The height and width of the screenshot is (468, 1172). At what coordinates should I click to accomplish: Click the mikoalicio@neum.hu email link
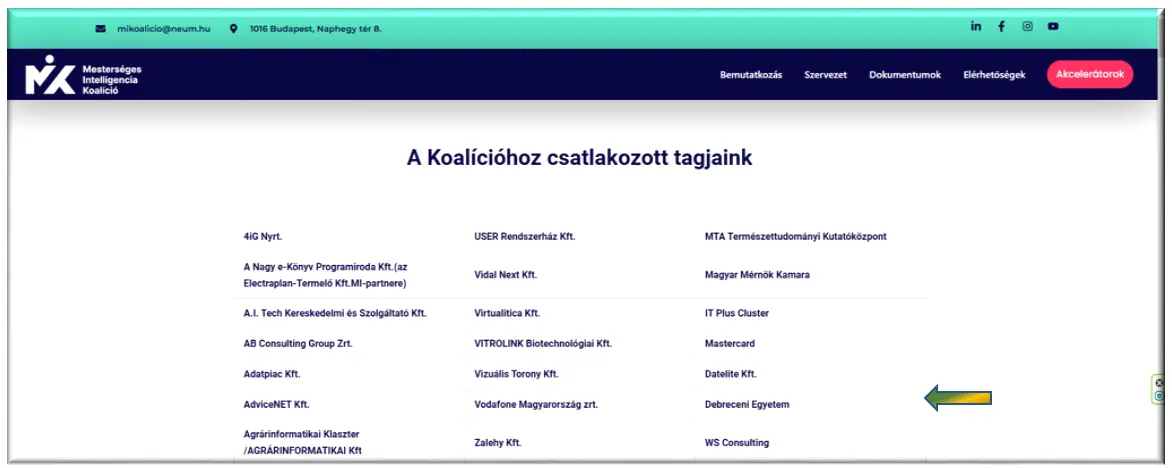(165, 29)
